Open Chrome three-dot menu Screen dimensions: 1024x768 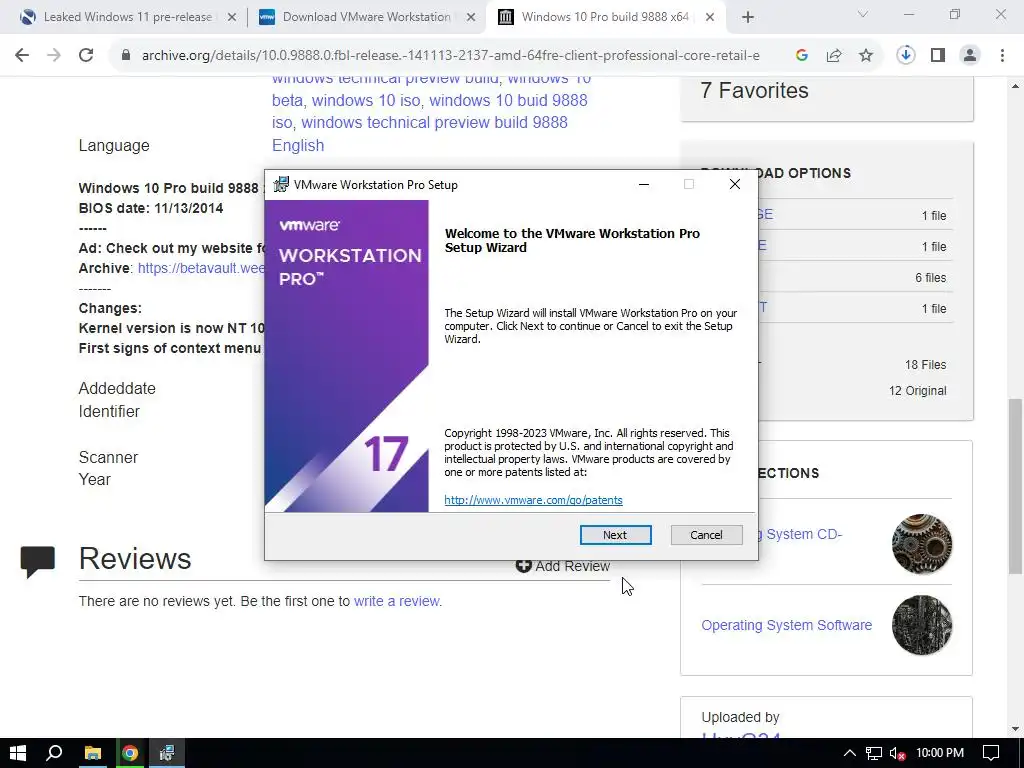[1002, 56]
